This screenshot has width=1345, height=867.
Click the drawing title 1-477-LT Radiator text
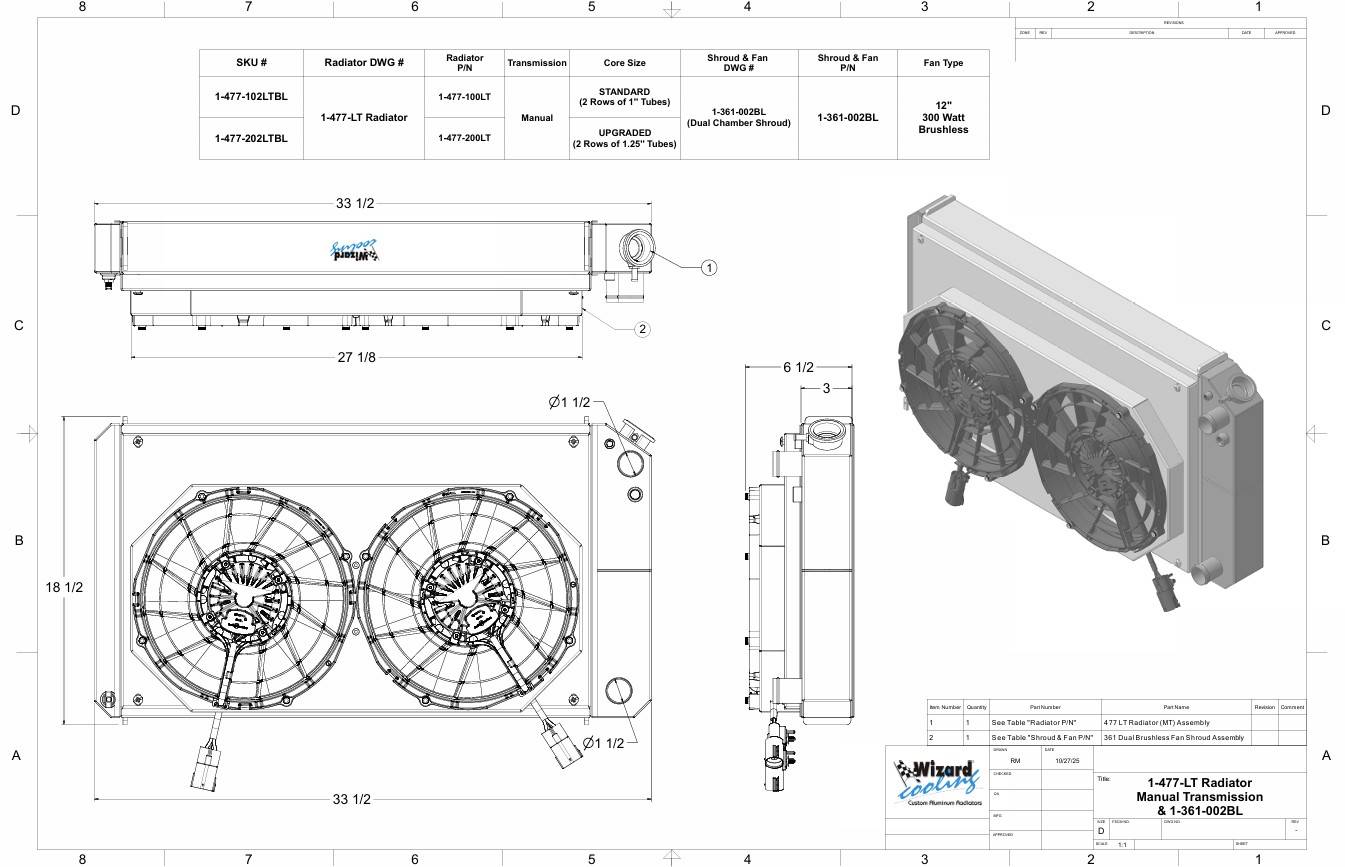pyautogui.click(x=1199, y=783)
